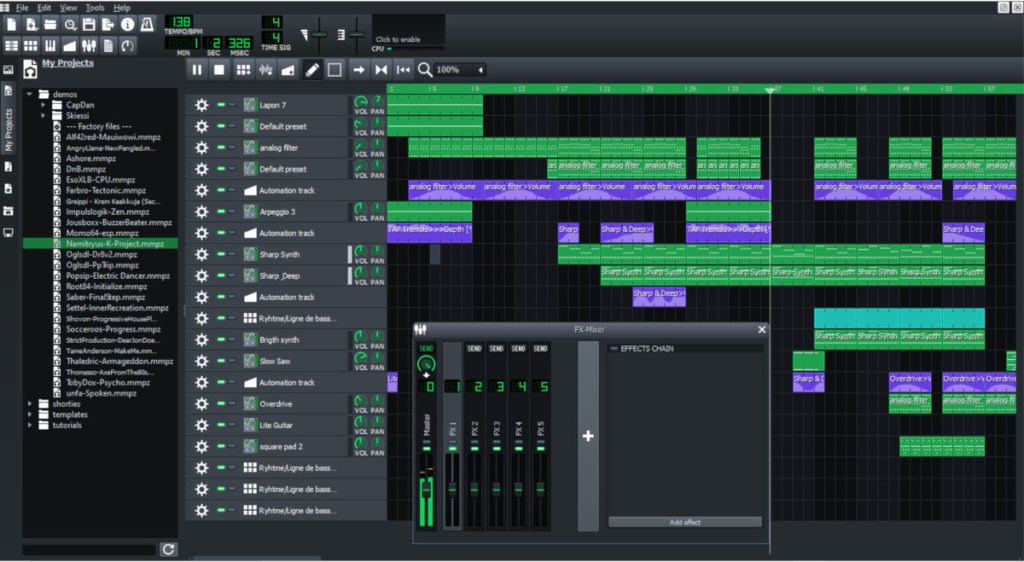This screenshot has width=1024, height=562.
Task: Show the Controller Rack icon
Action: 127,46
